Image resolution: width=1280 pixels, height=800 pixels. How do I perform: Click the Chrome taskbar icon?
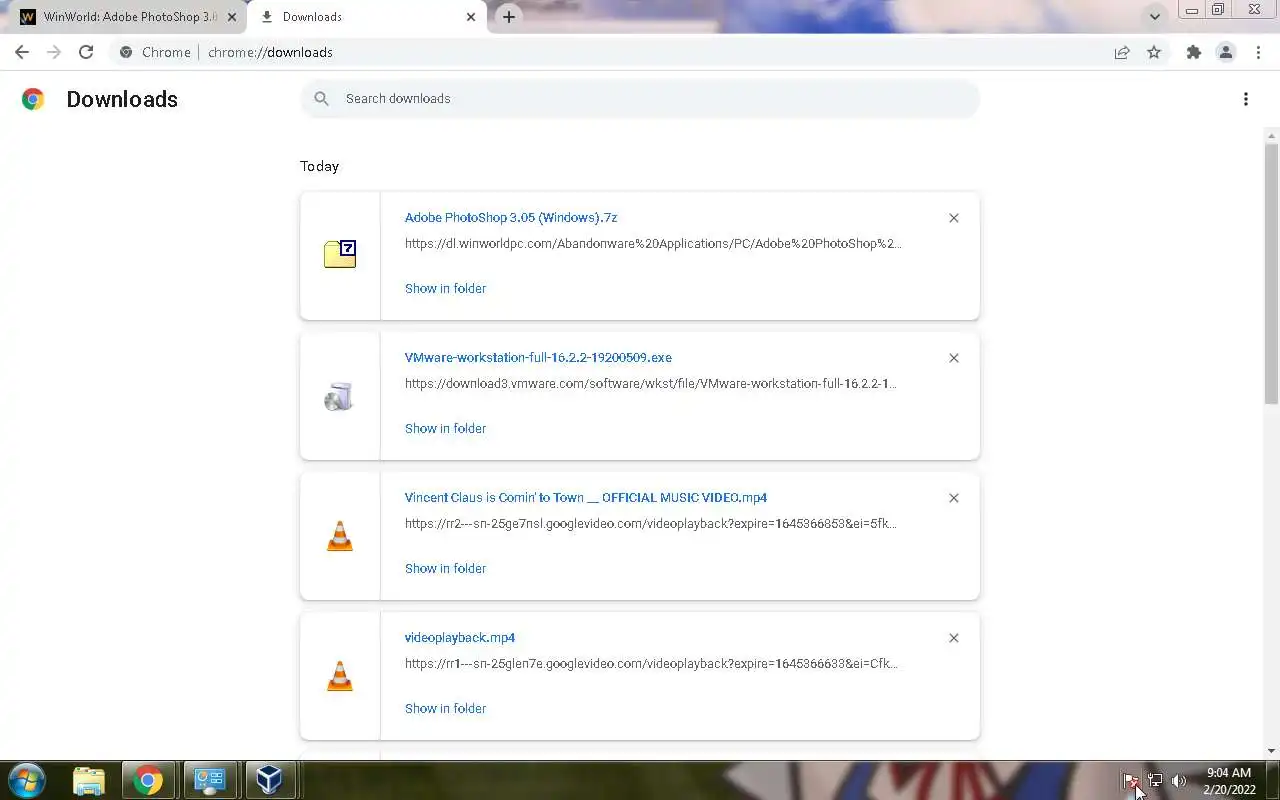click(149, 780)
